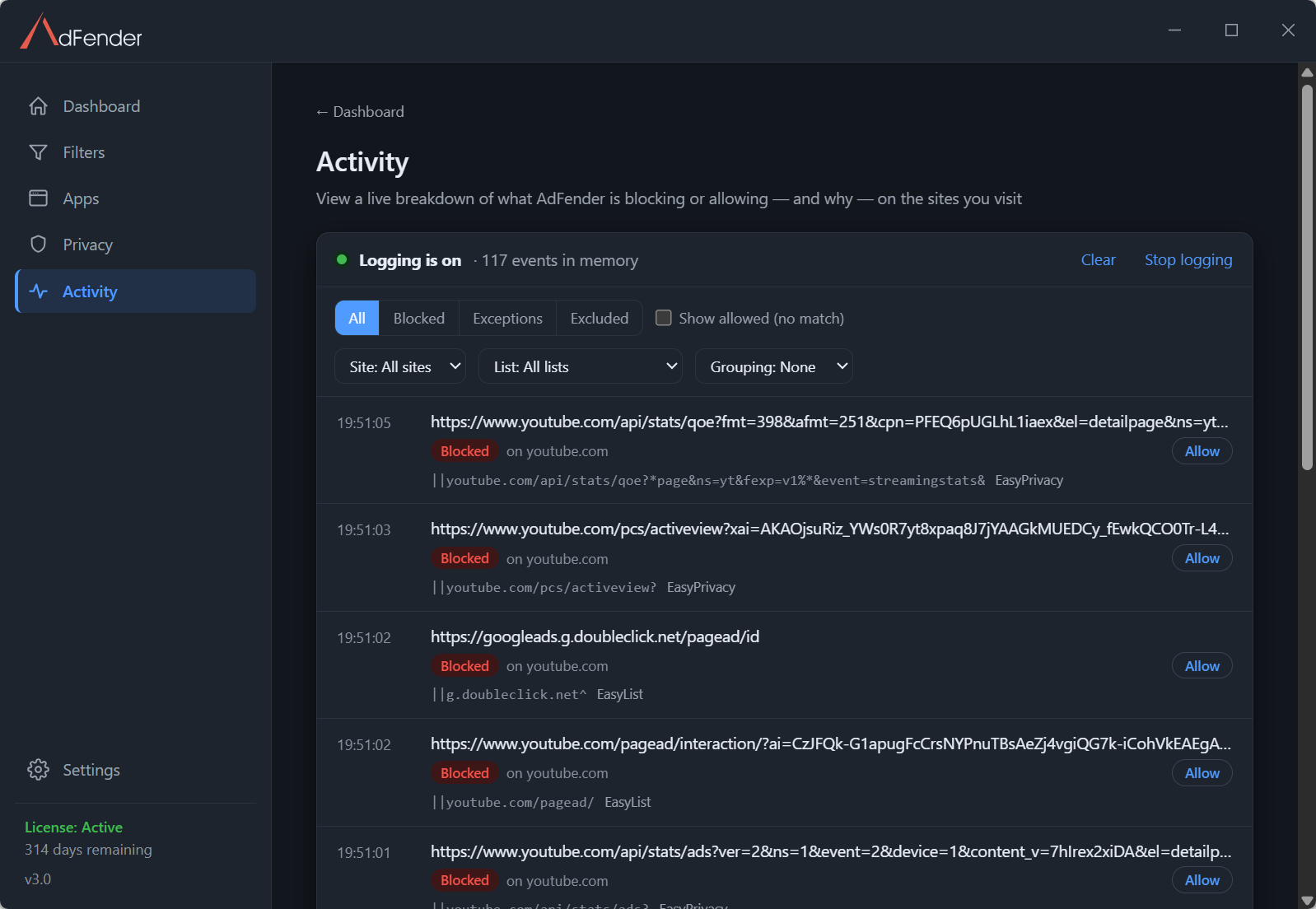
Task: Allow the pagead/interaction blocked request
Action: coord(1202,773)
